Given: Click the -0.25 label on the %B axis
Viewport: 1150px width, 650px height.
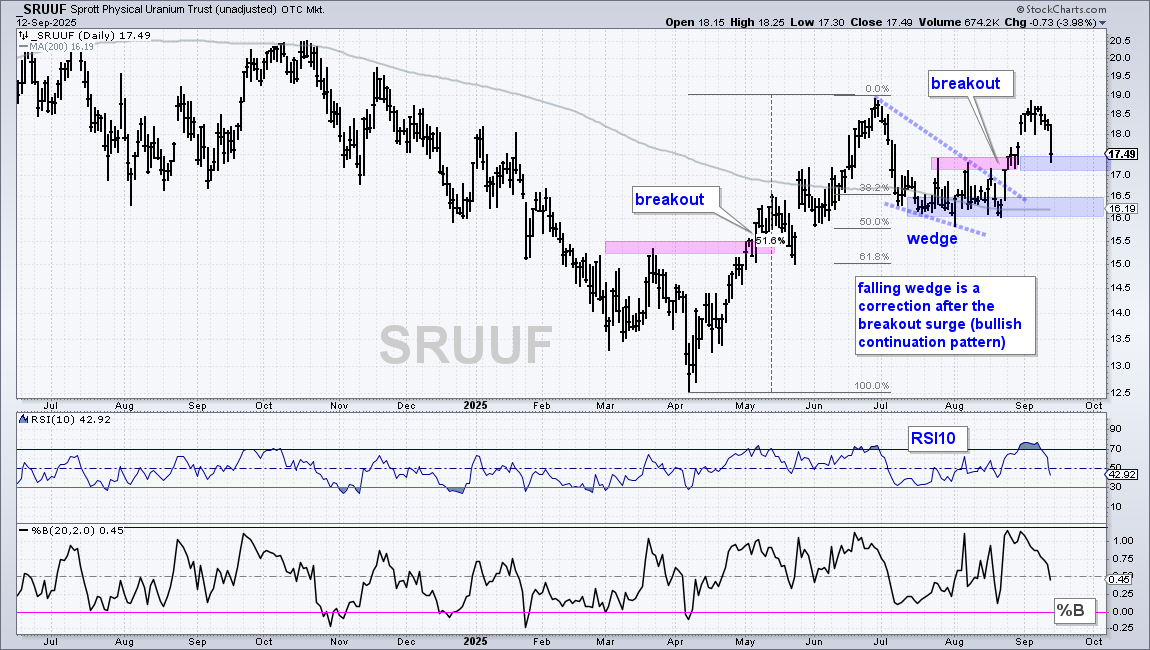Looking at the screenshot, I should pyautogui.click(x=1121, y=627).
